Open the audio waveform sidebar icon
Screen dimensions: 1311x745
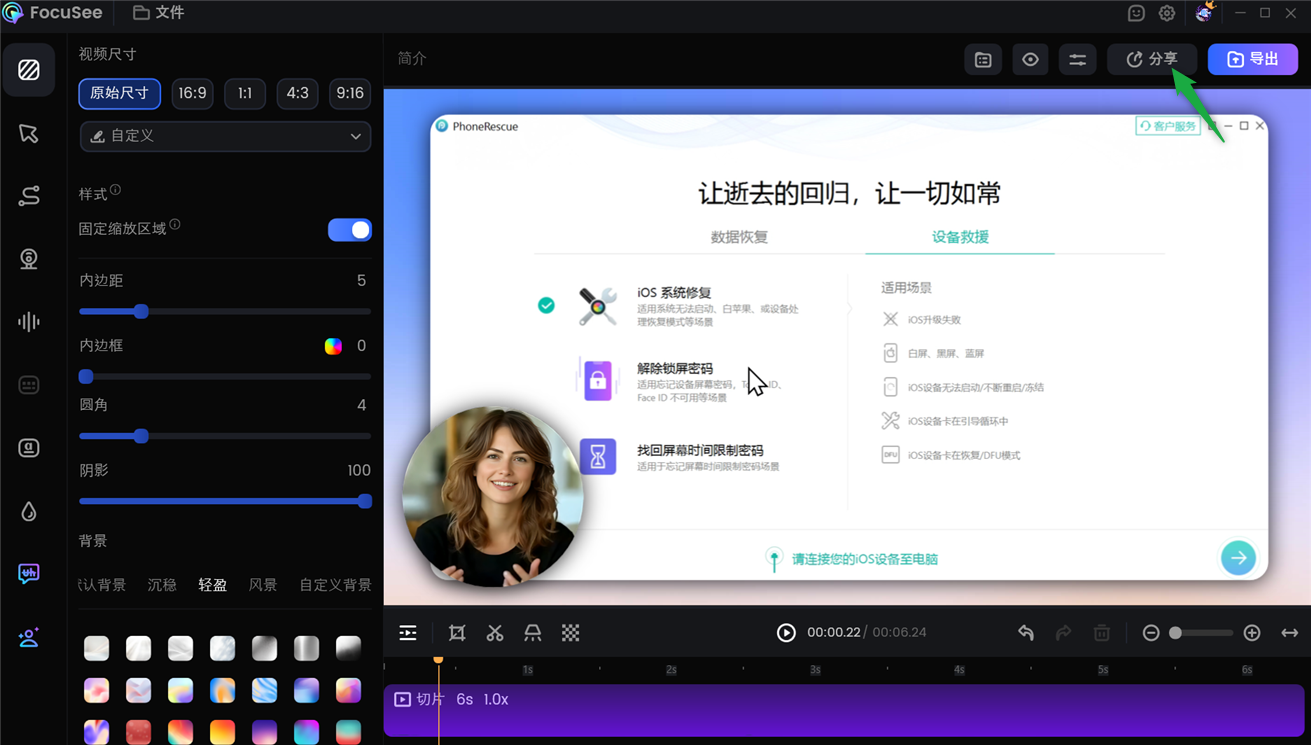pos(29,322)
